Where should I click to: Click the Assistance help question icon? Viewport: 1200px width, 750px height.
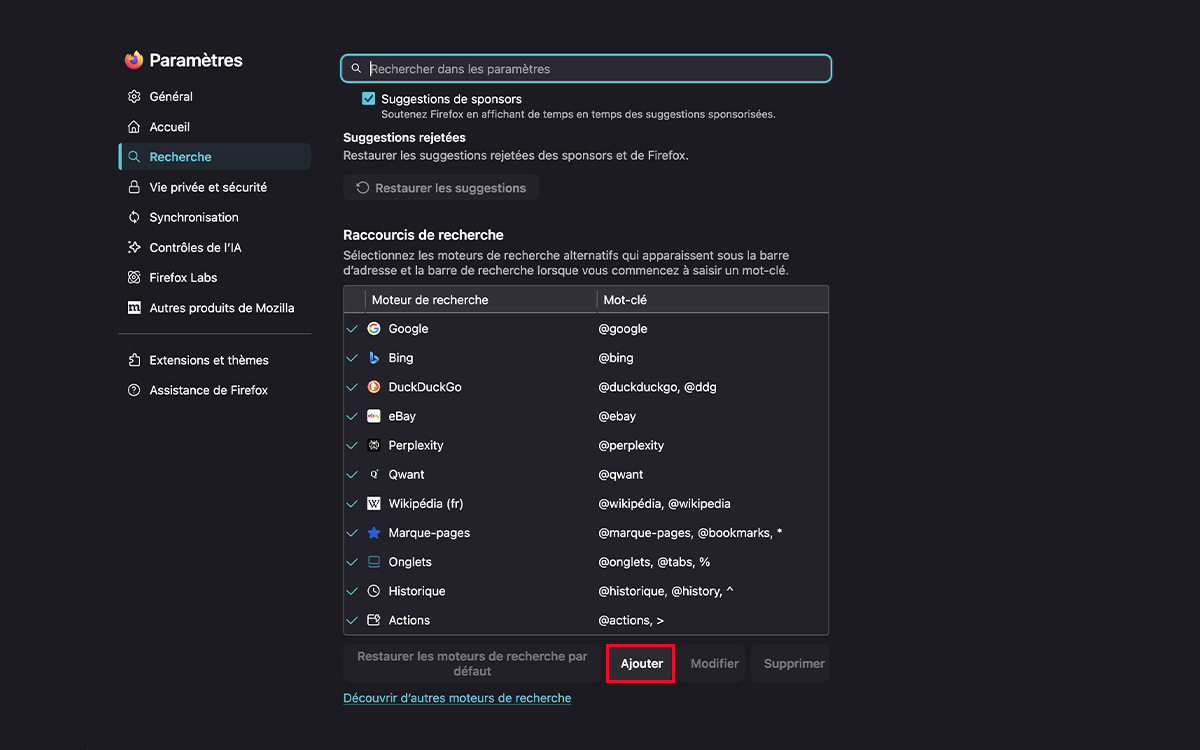tap(134, 390)
